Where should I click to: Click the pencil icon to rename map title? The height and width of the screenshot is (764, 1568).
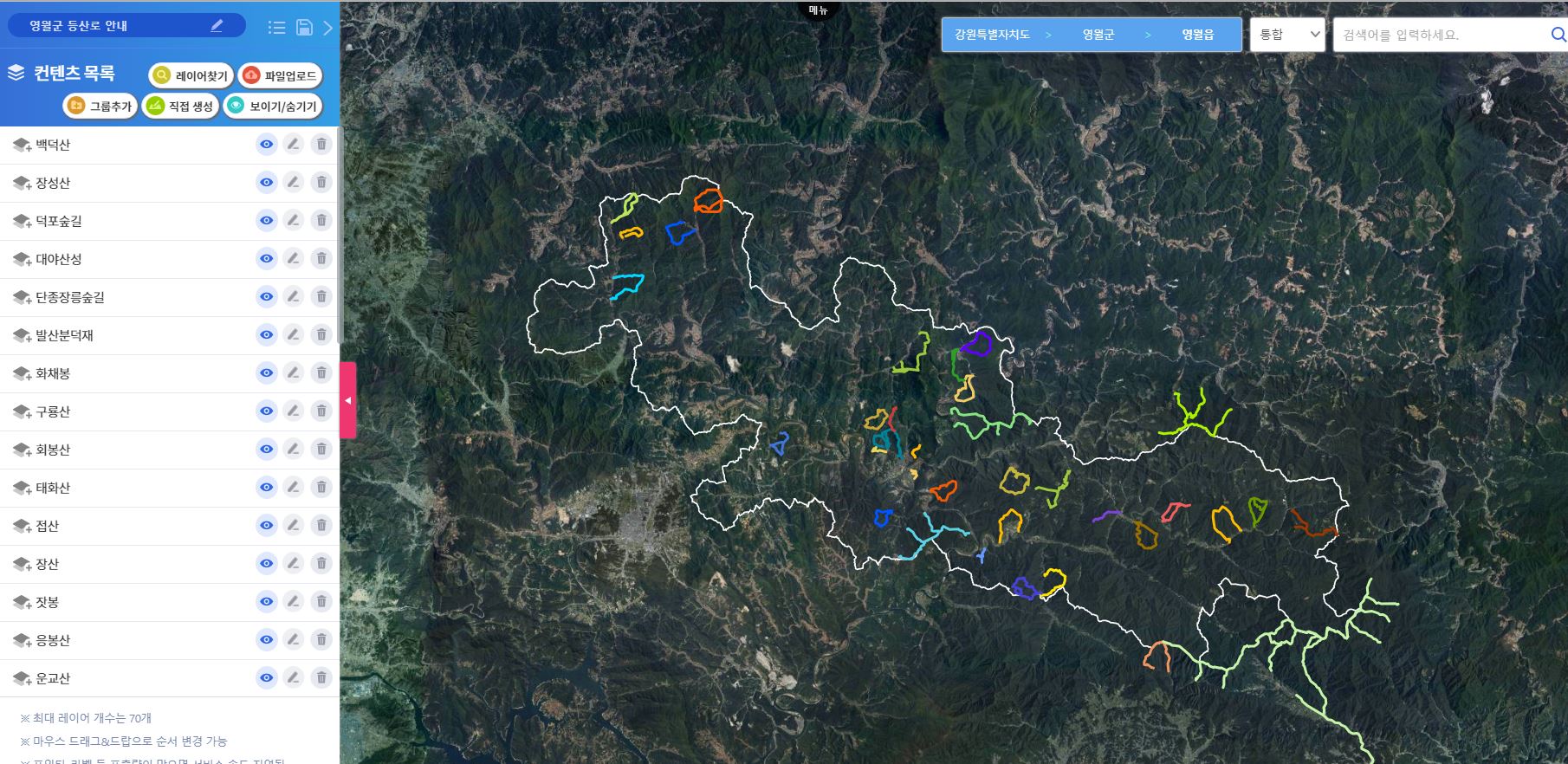(217, 26)
